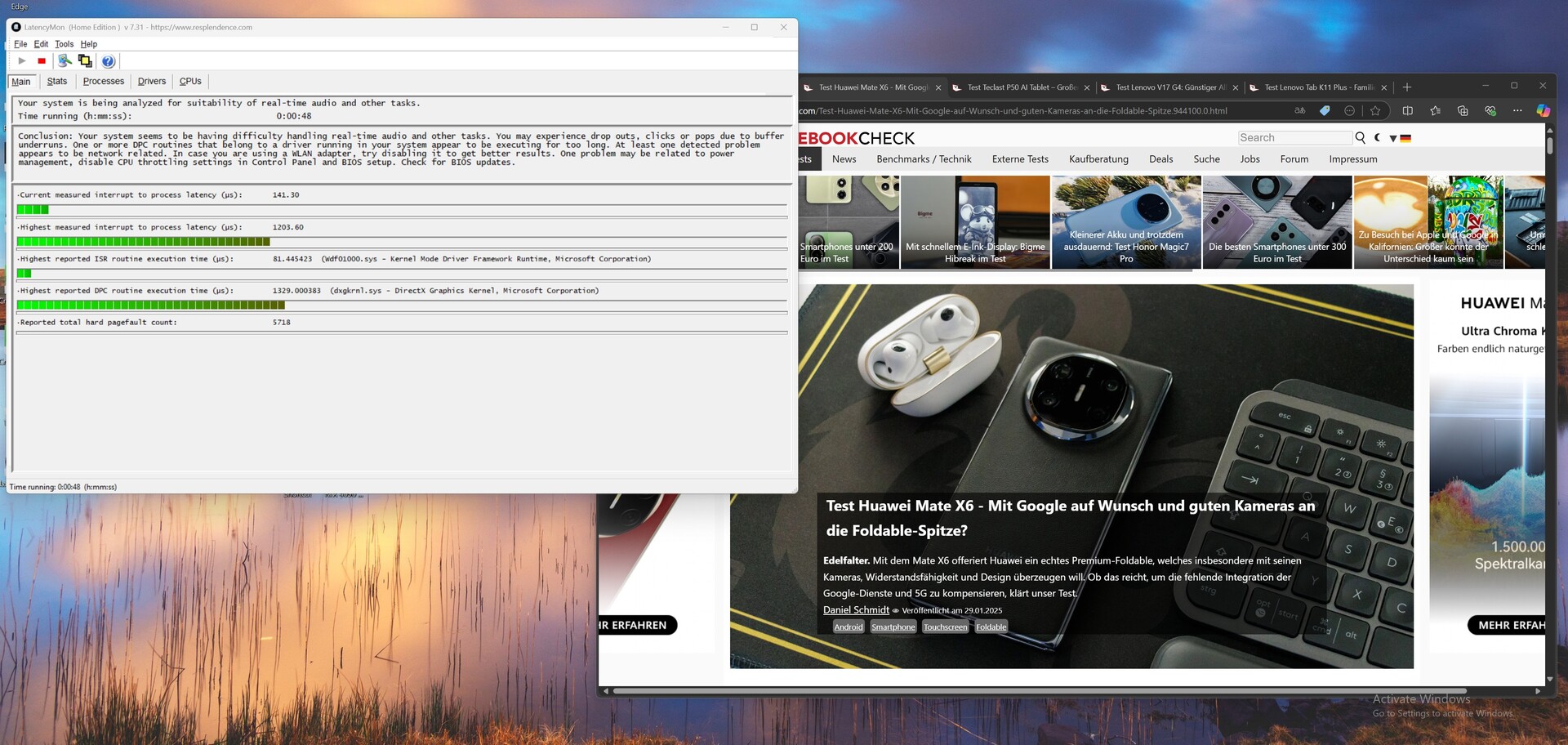Viewport: 1568px width, 745px height.
Task: Open LatencyMon help with blue question icon
Action: 108,61
